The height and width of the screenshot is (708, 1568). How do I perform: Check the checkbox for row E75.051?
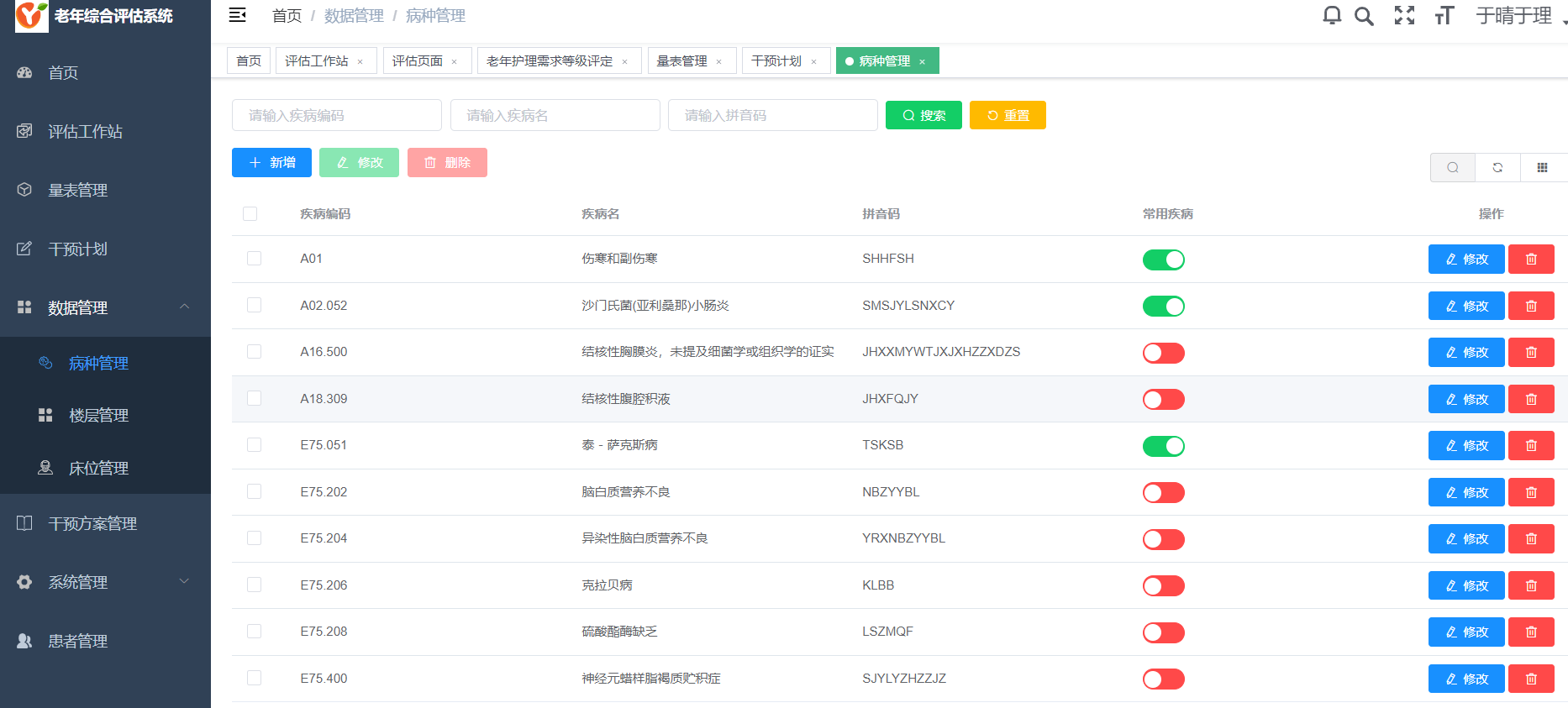click(x=254, y=445)
